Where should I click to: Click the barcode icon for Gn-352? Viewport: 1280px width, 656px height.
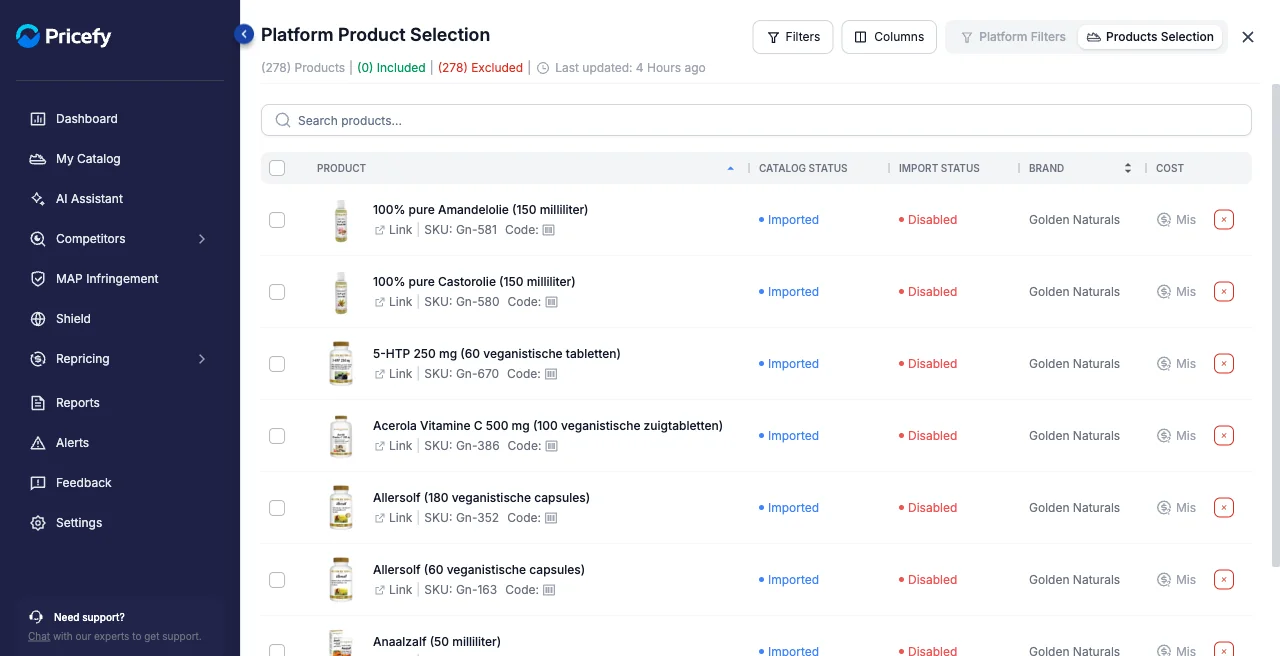(x=551, y=518)
